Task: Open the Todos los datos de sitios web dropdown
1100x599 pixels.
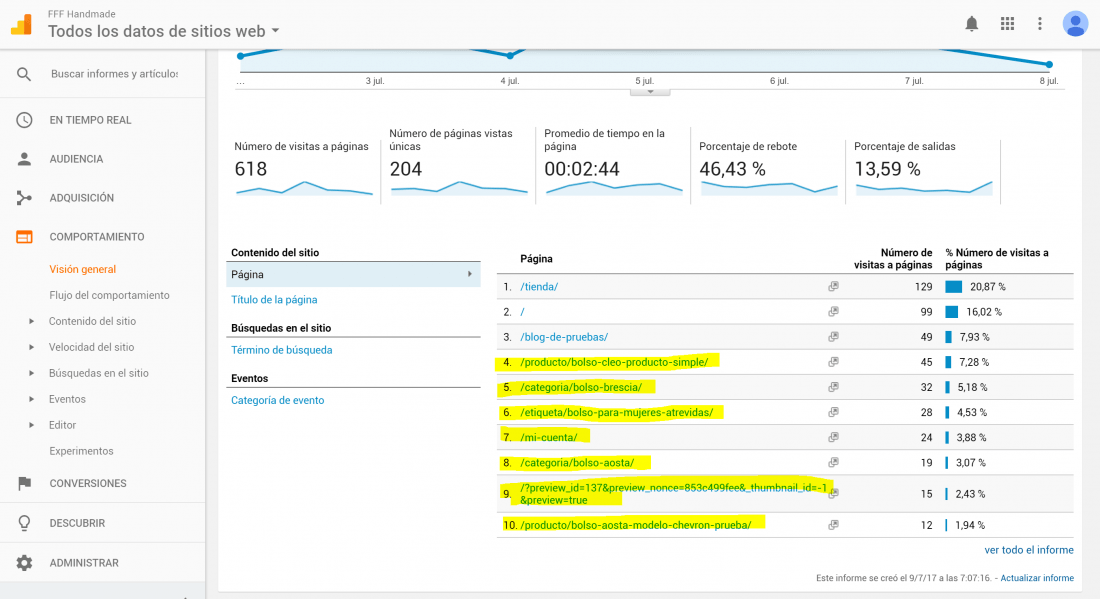Action: point(163,31)
